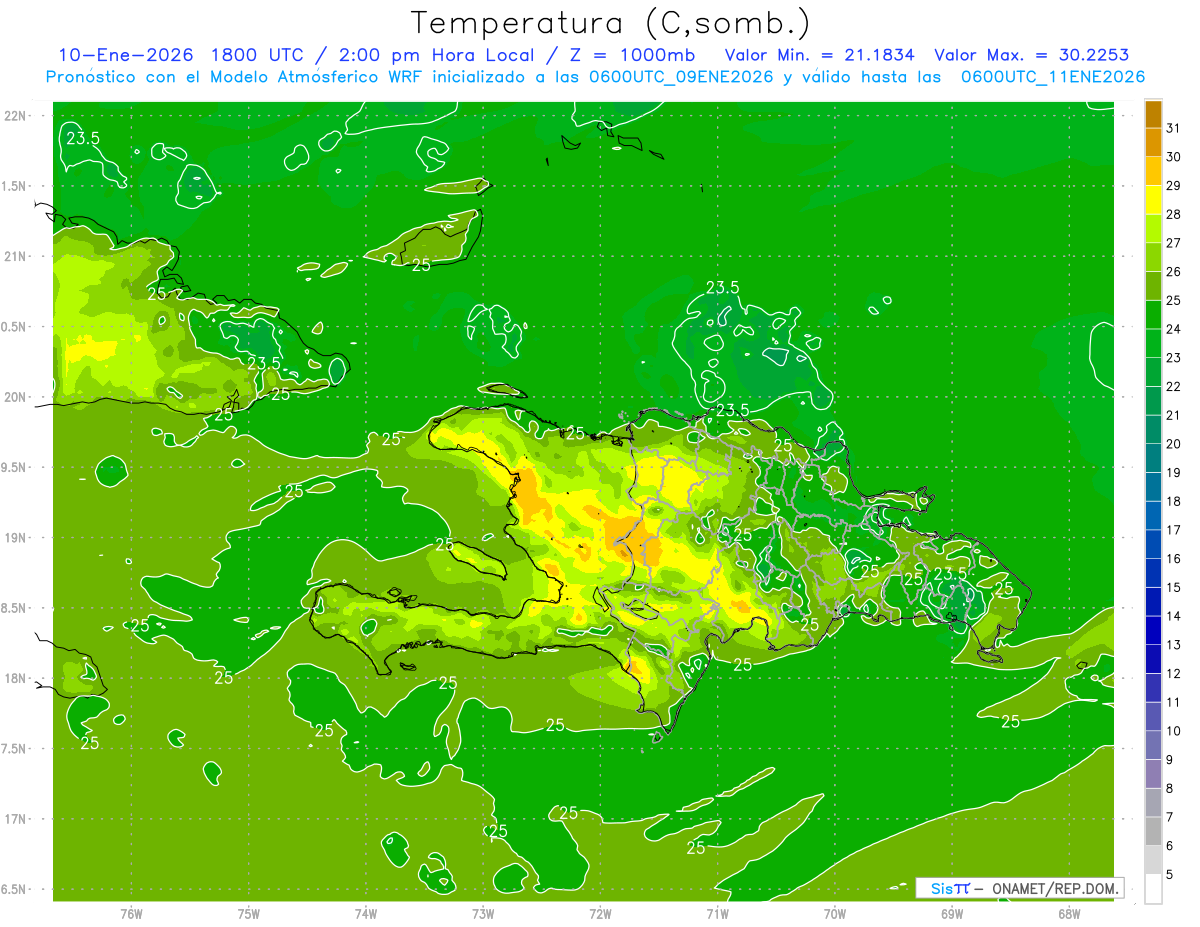This screenshot has height=927, width=1200.
Task: Click the 74W longitude label
Action: click(x=366, y=913)
